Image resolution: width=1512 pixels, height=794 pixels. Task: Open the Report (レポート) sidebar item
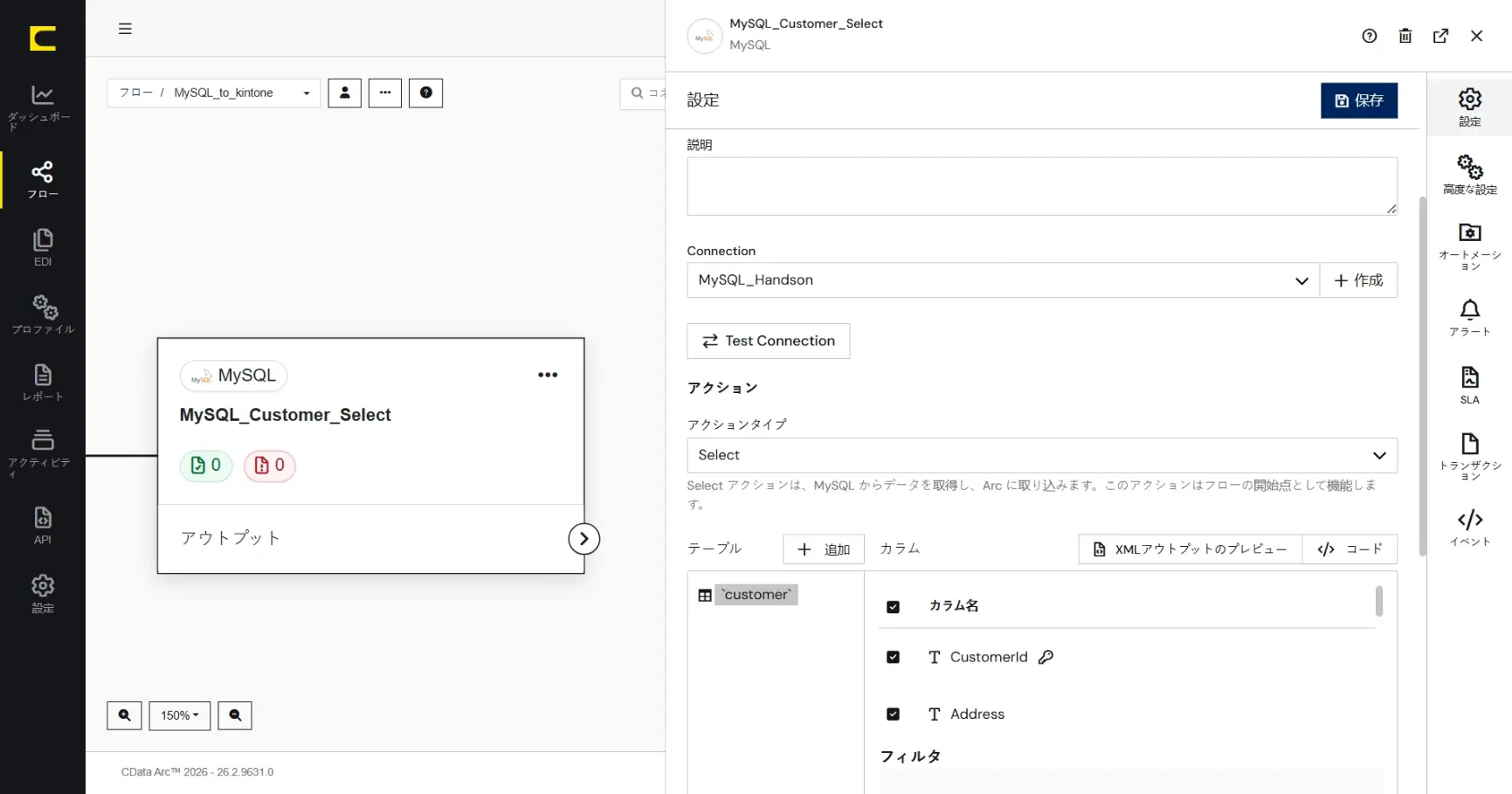coord(42,383)
